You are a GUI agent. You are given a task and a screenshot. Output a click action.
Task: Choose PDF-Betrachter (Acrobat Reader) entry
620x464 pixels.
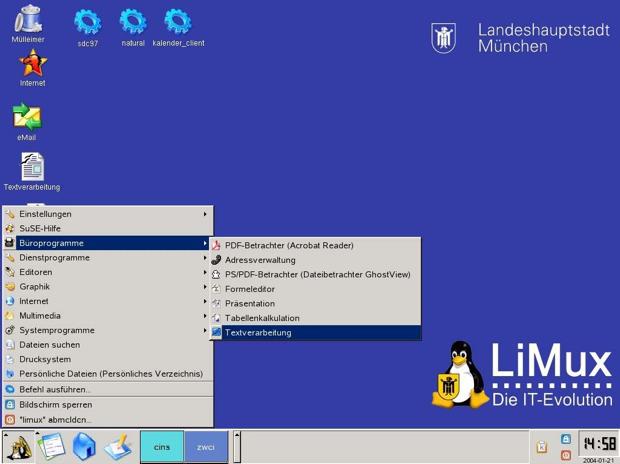[288, 245]
